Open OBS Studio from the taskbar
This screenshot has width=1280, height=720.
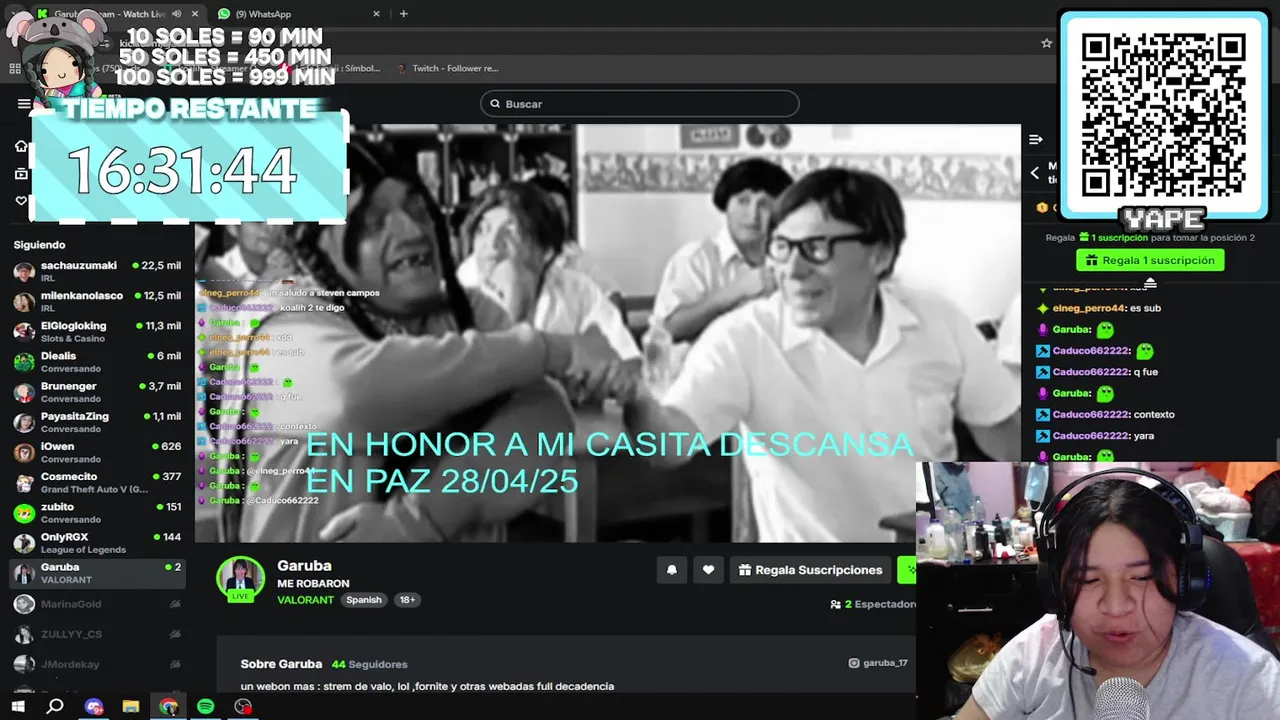(x=243, y=707)
